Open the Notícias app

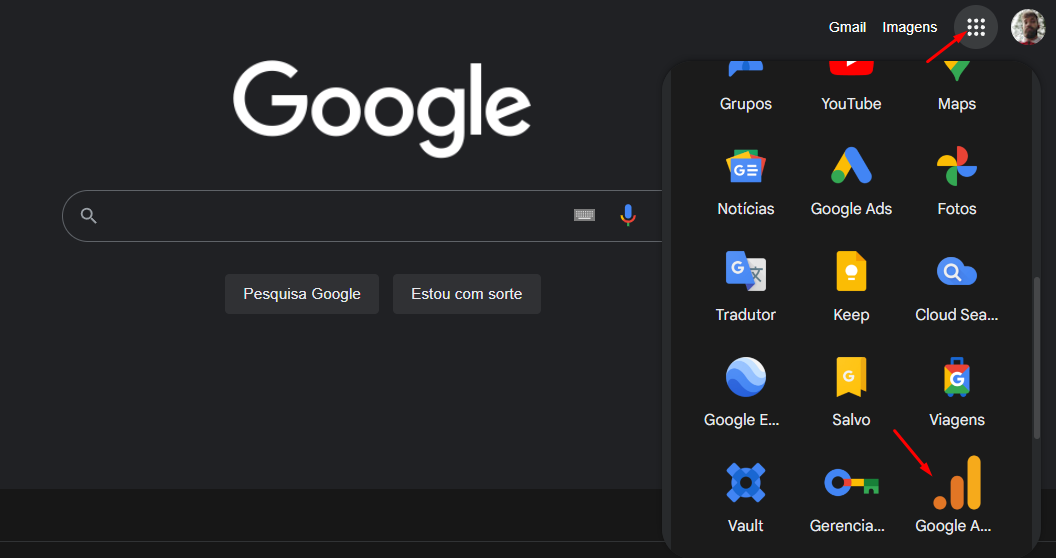pos(746,182)
